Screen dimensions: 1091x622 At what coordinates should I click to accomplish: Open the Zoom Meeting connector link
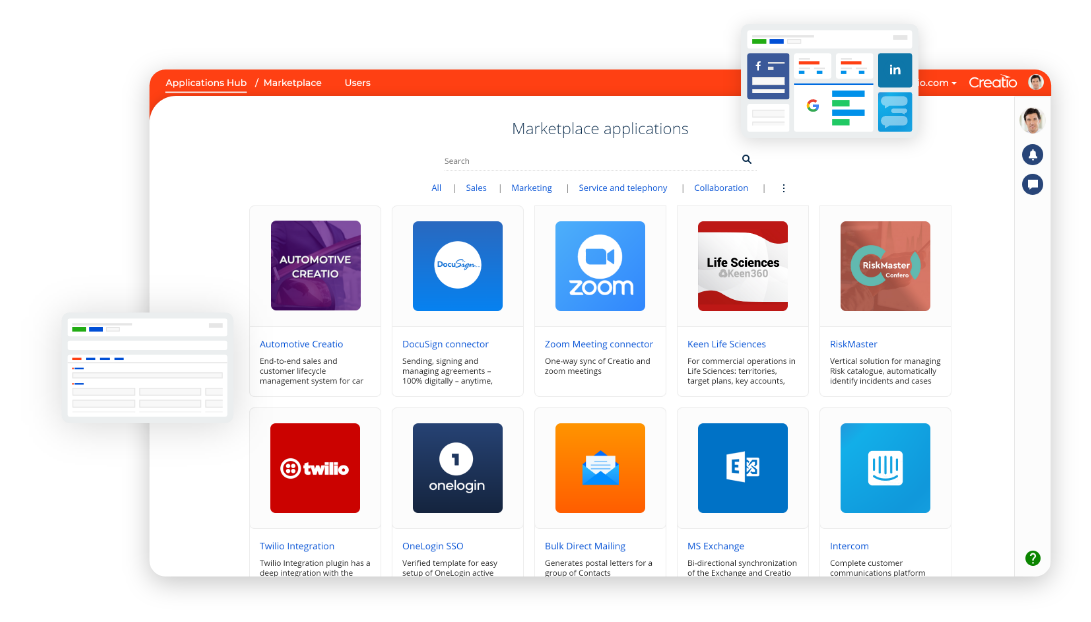pos(598,344)
